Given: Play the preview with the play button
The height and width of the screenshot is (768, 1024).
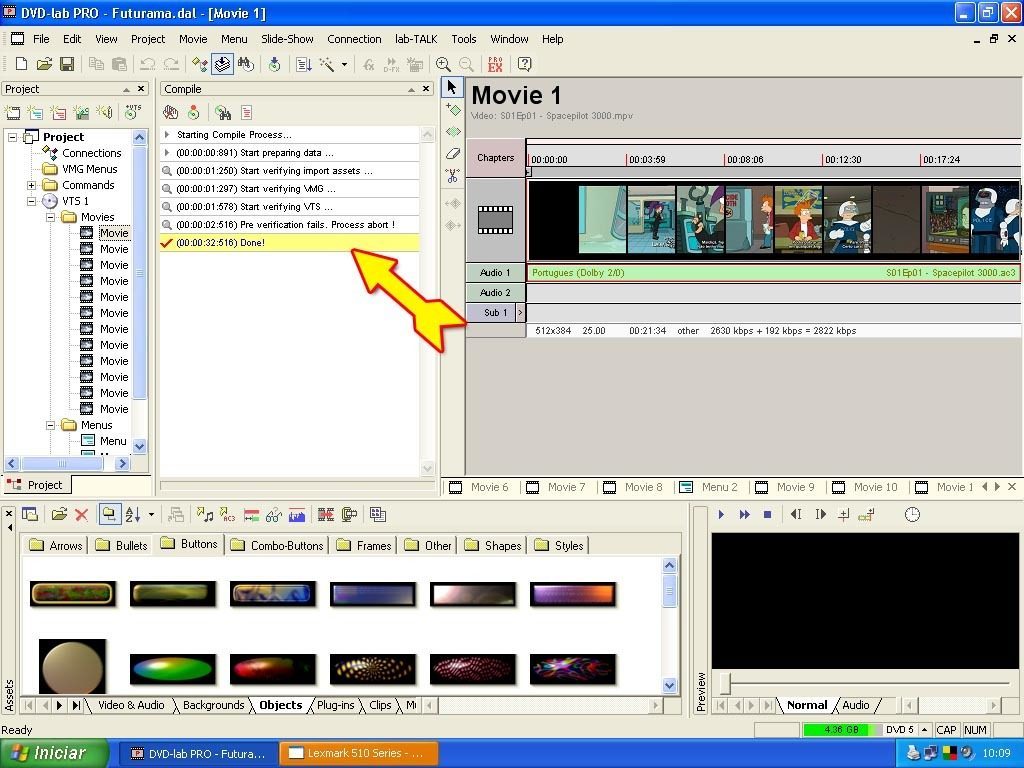Looking at the screenshot, I should tap(721, 515).
